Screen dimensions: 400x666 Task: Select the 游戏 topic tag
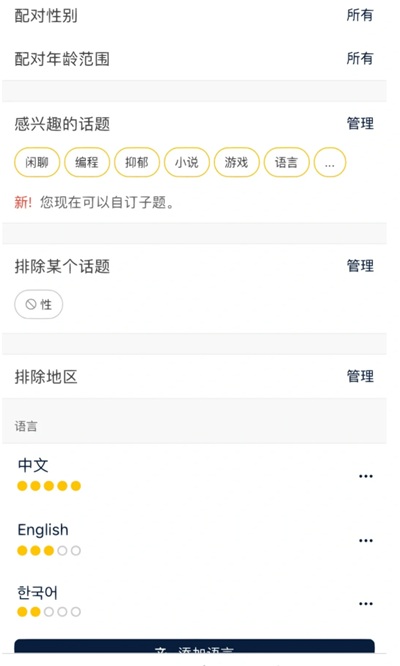pyautogui.click(x=237, y=162)
